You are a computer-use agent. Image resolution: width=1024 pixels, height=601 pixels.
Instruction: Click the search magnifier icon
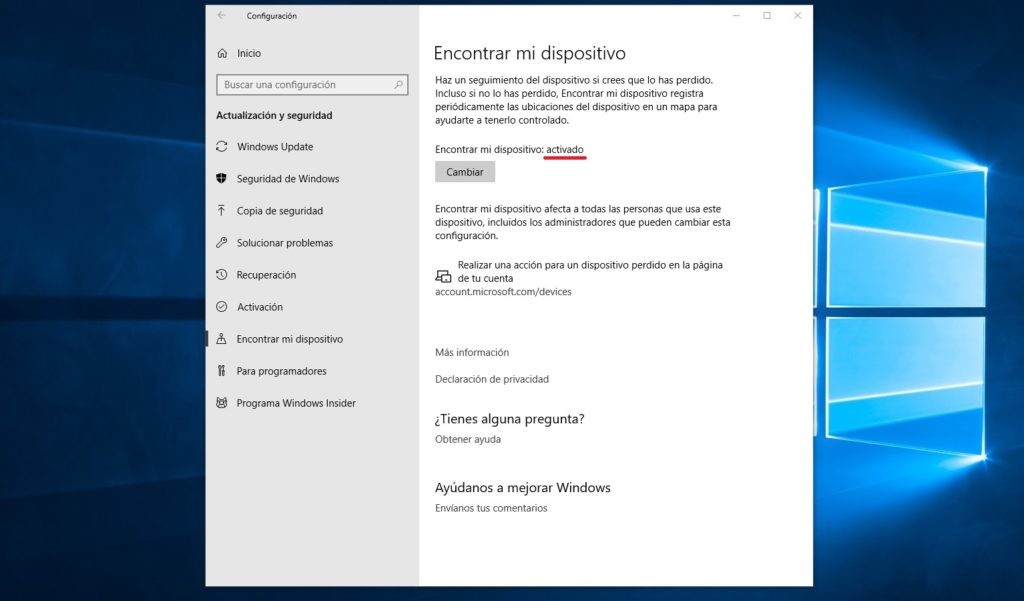click(x=398, y=85)
